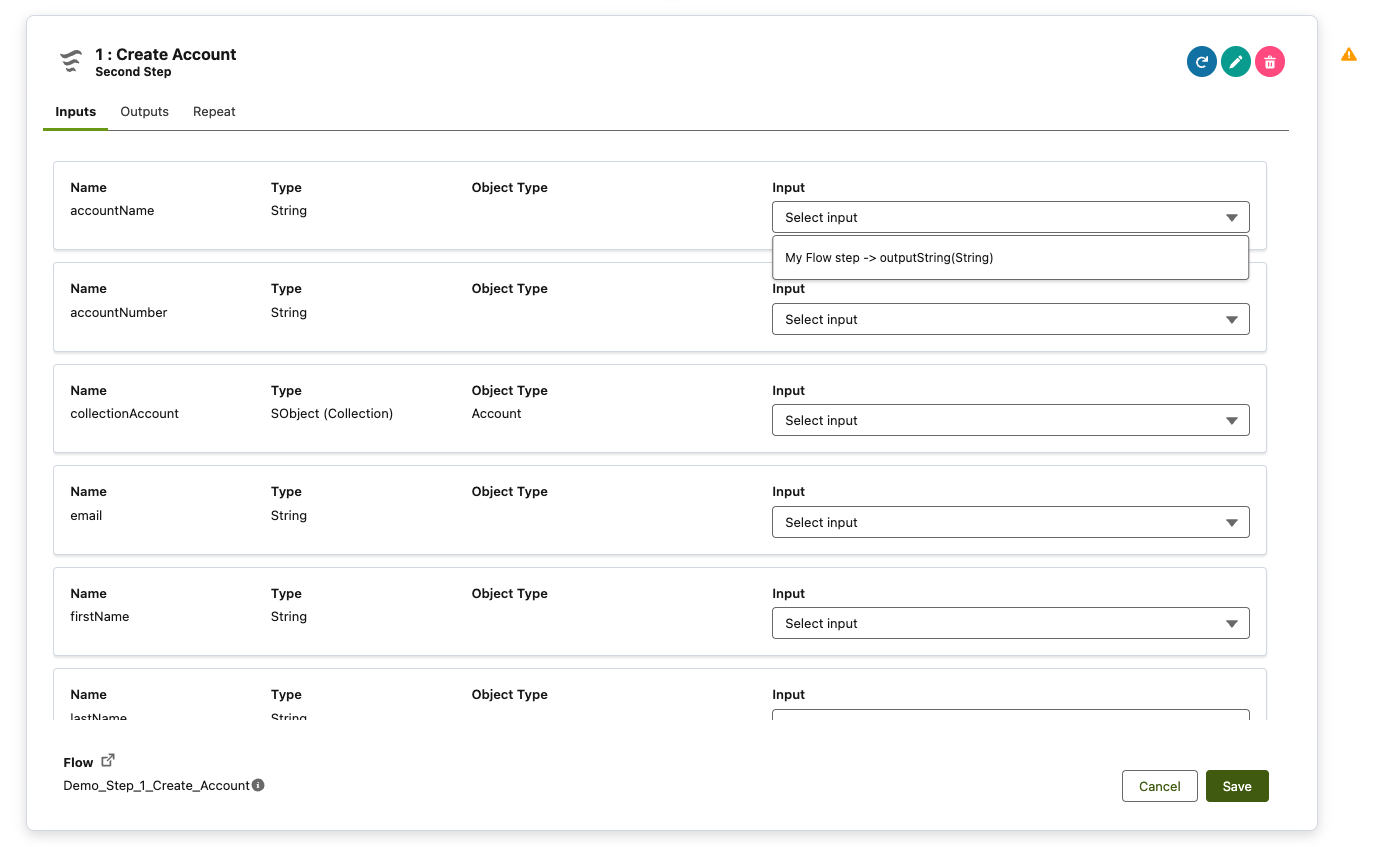
Task: Open the email input dropdown
Action: tap(1010, 521)
